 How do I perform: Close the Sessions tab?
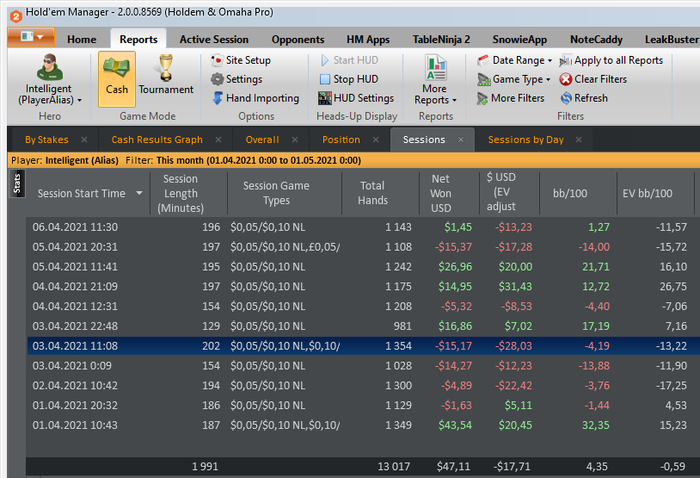[x=461, y=140]
